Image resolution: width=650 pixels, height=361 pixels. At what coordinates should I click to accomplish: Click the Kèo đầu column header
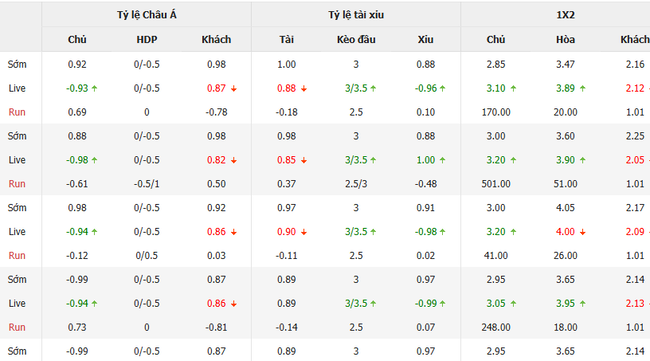356,39
